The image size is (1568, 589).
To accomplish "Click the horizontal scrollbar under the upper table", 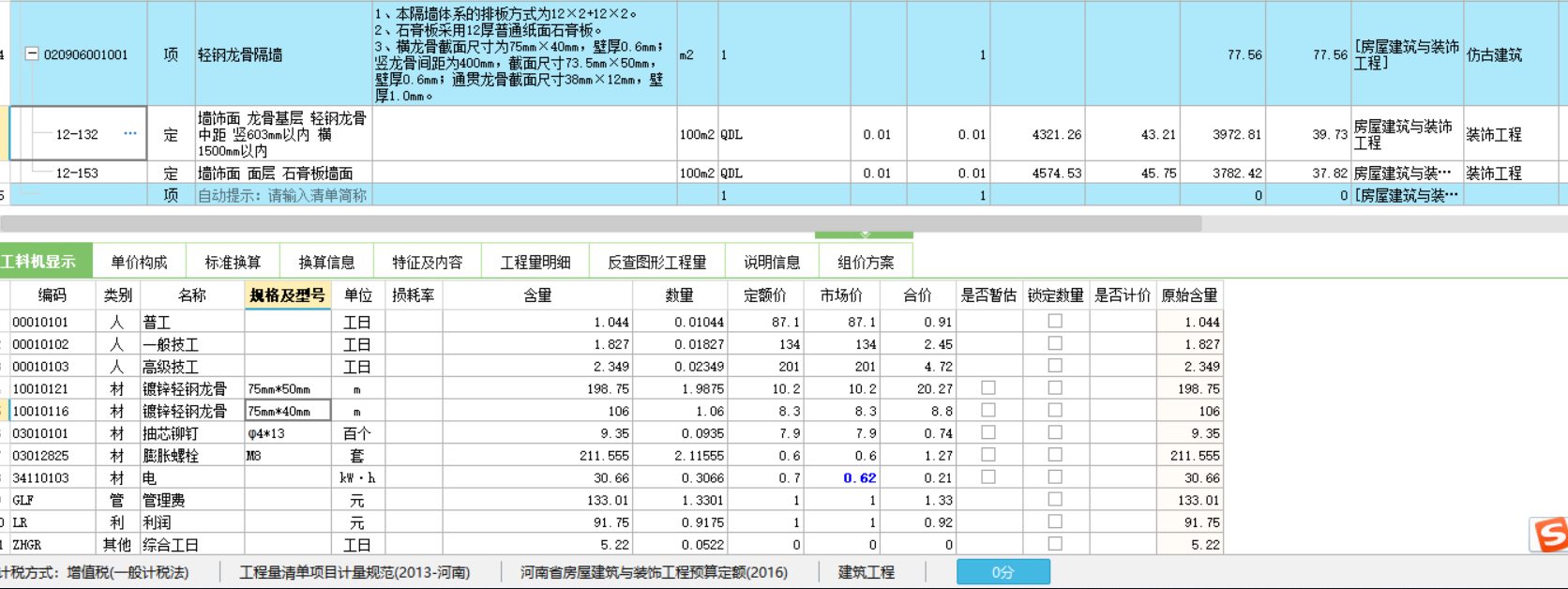I will 600,223.
